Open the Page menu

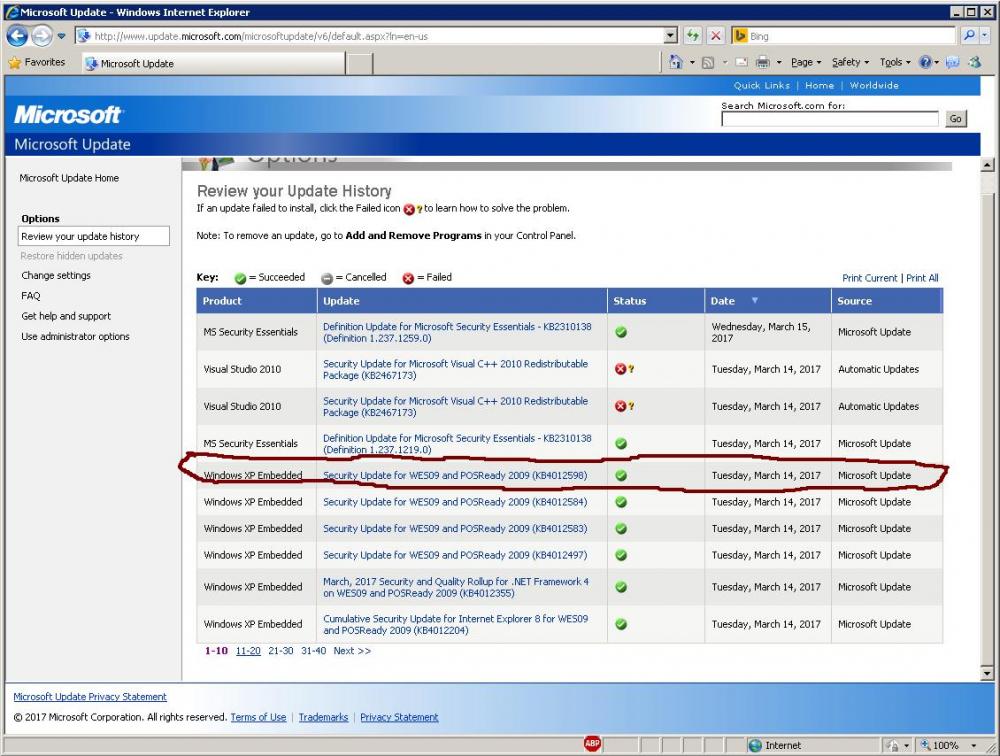[x=805, y=63]
